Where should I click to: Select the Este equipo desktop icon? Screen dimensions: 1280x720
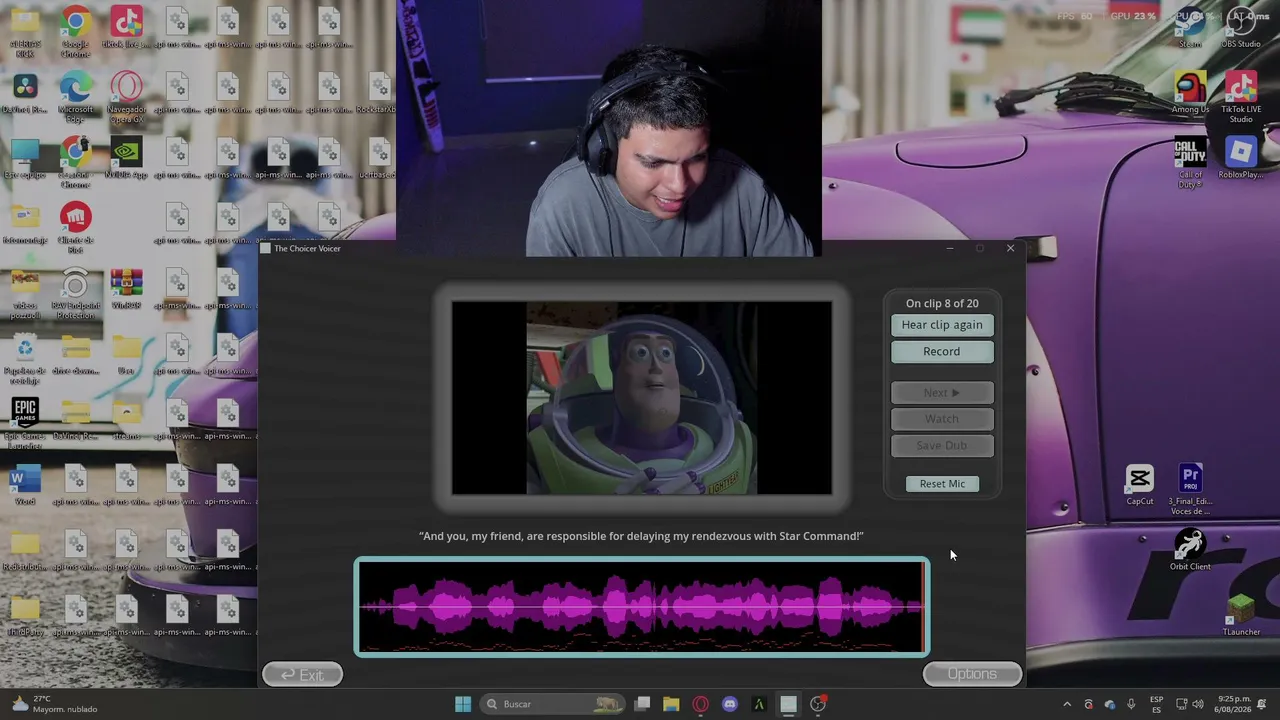(25, 159)
